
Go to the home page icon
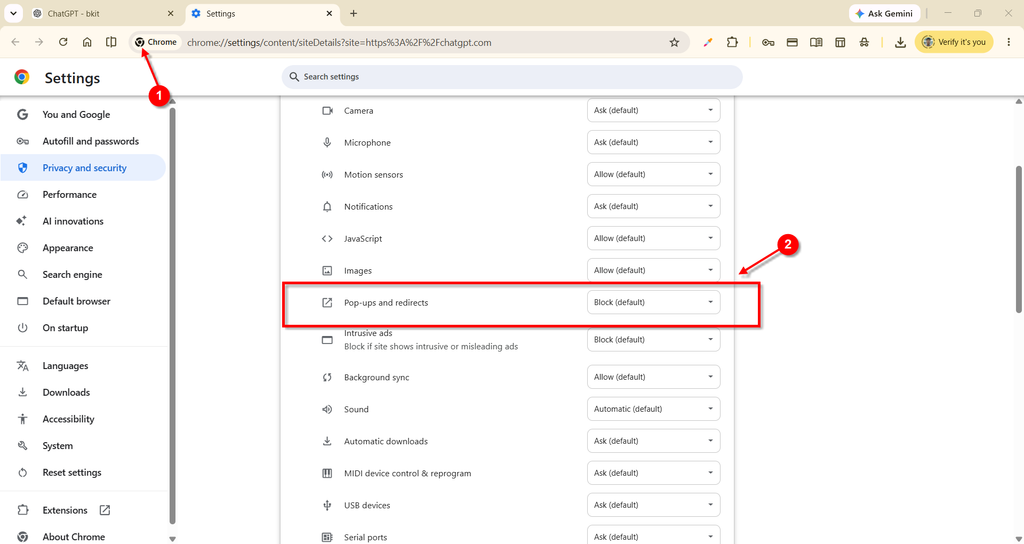point(87,42)
